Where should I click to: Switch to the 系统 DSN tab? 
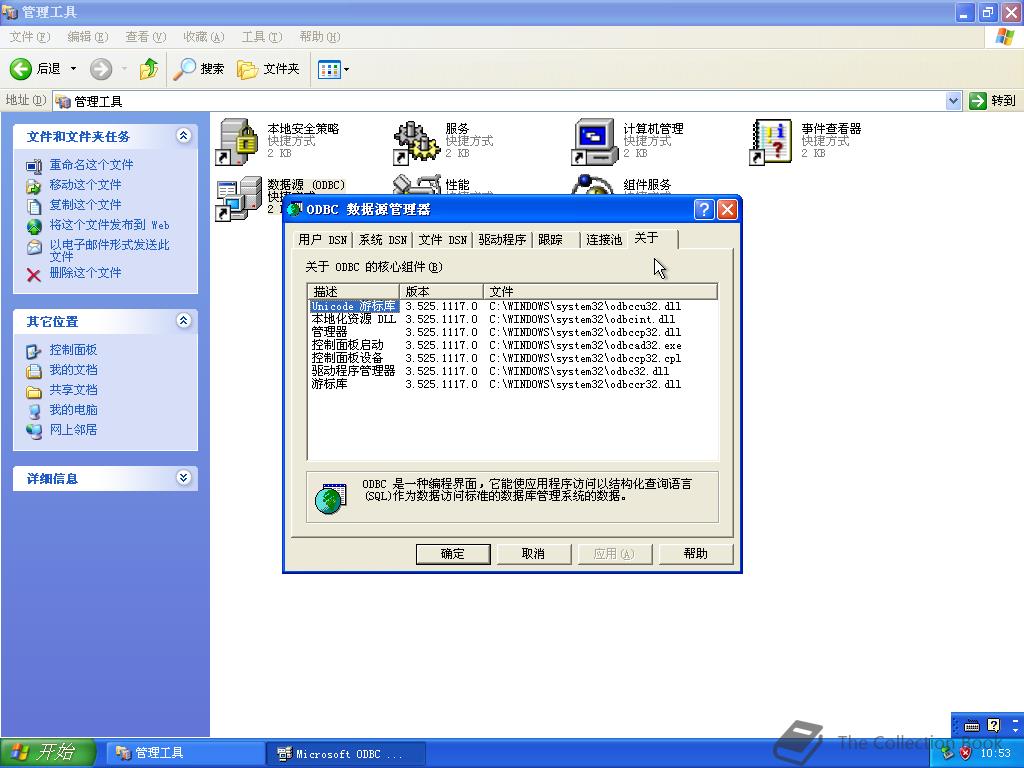coord(383,240)
